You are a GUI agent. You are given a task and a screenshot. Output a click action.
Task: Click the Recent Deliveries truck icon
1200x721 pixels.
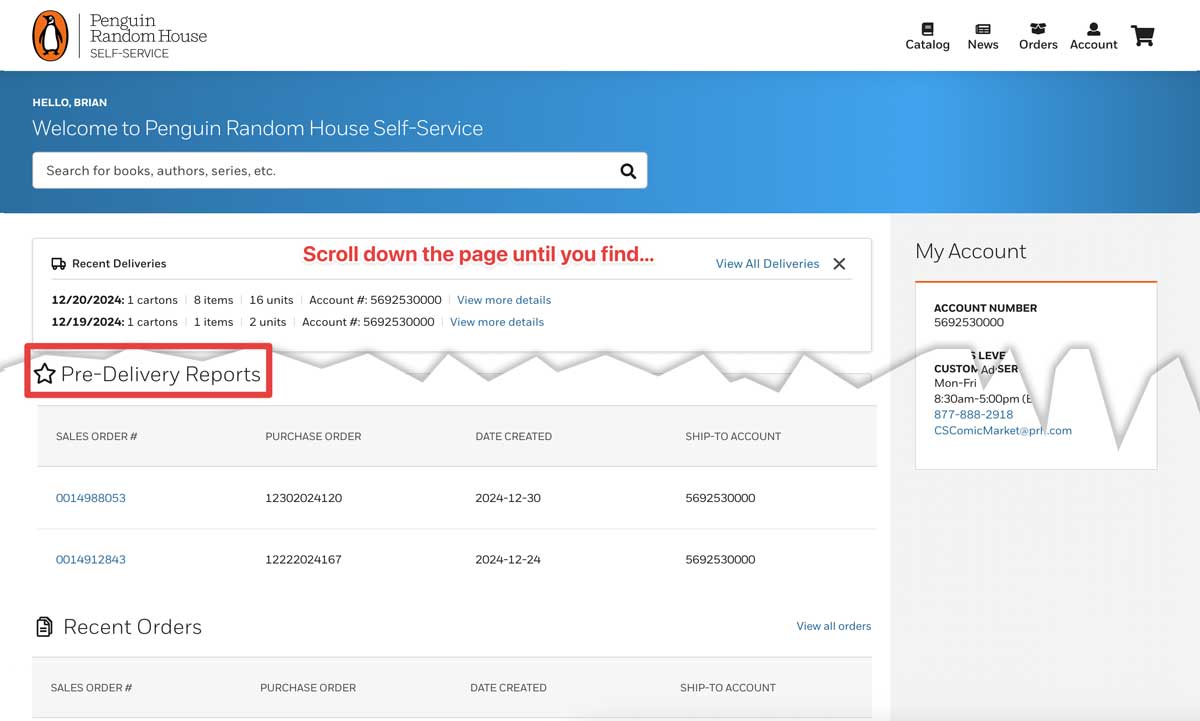58,264
